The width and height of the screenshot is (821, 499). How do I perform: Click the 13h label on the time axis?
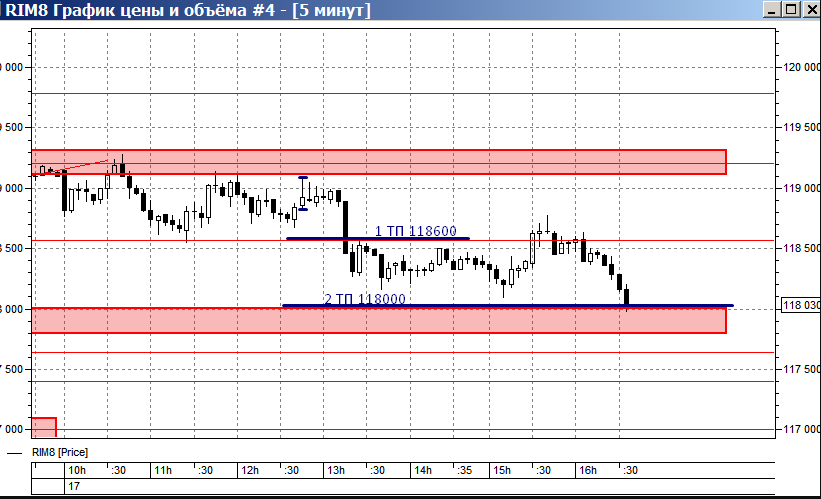pos(336,470)
